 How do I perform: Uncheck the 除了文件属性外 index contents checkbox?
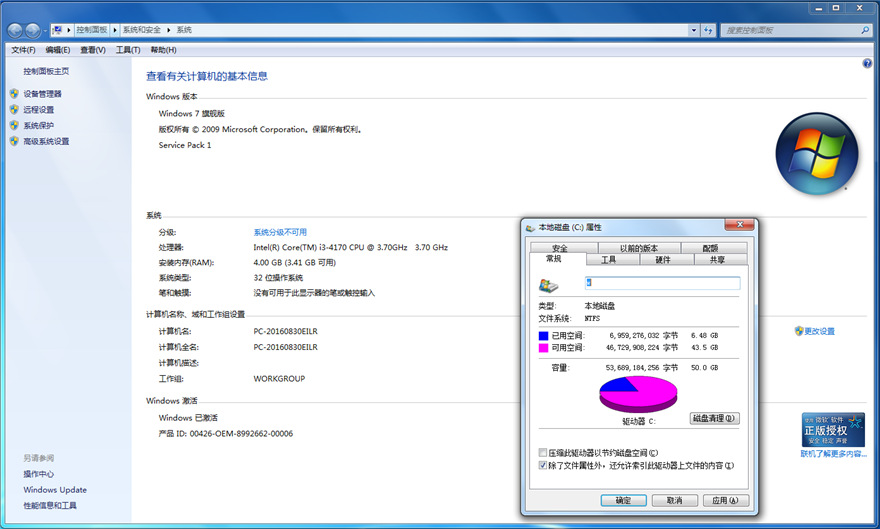[x=543, y=465]
